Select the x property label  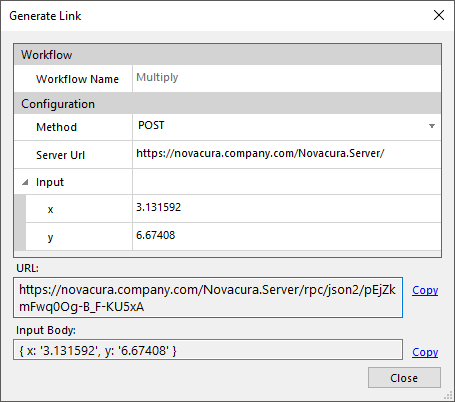coord(50,209)
